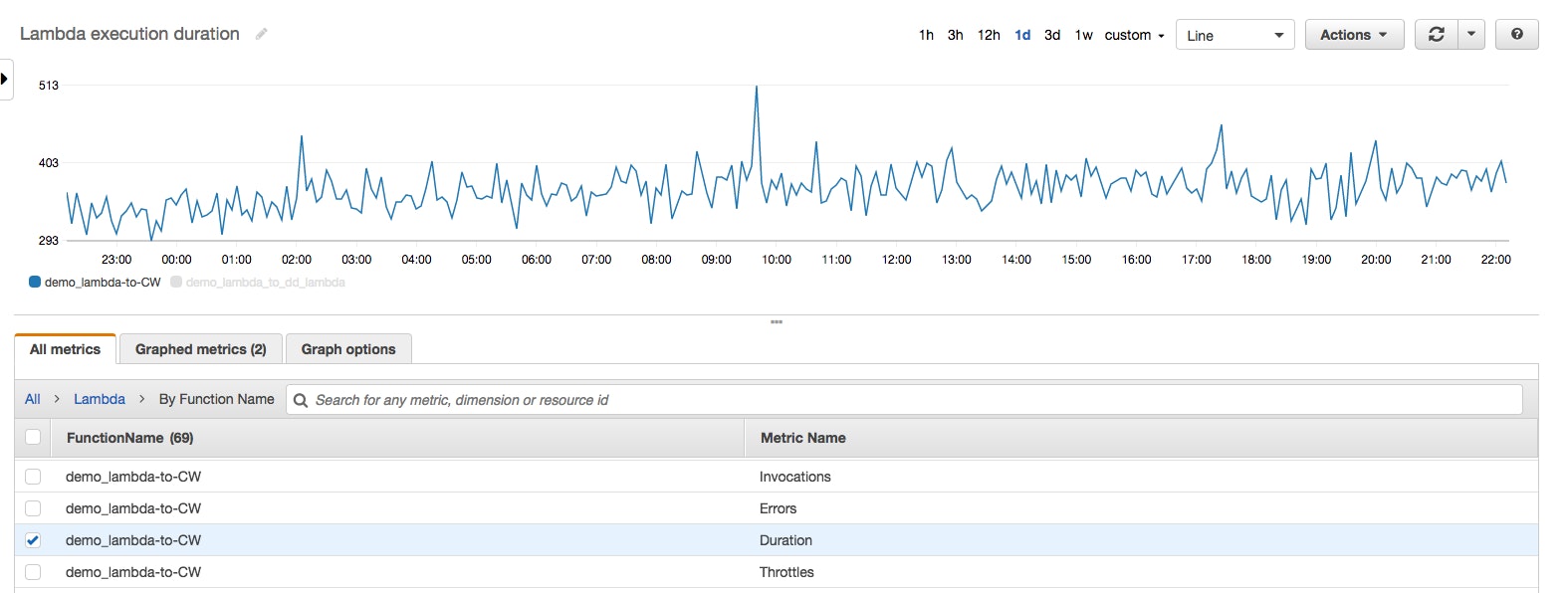Toggle the select-all checkbox in table header

click(x=33, y=437)
